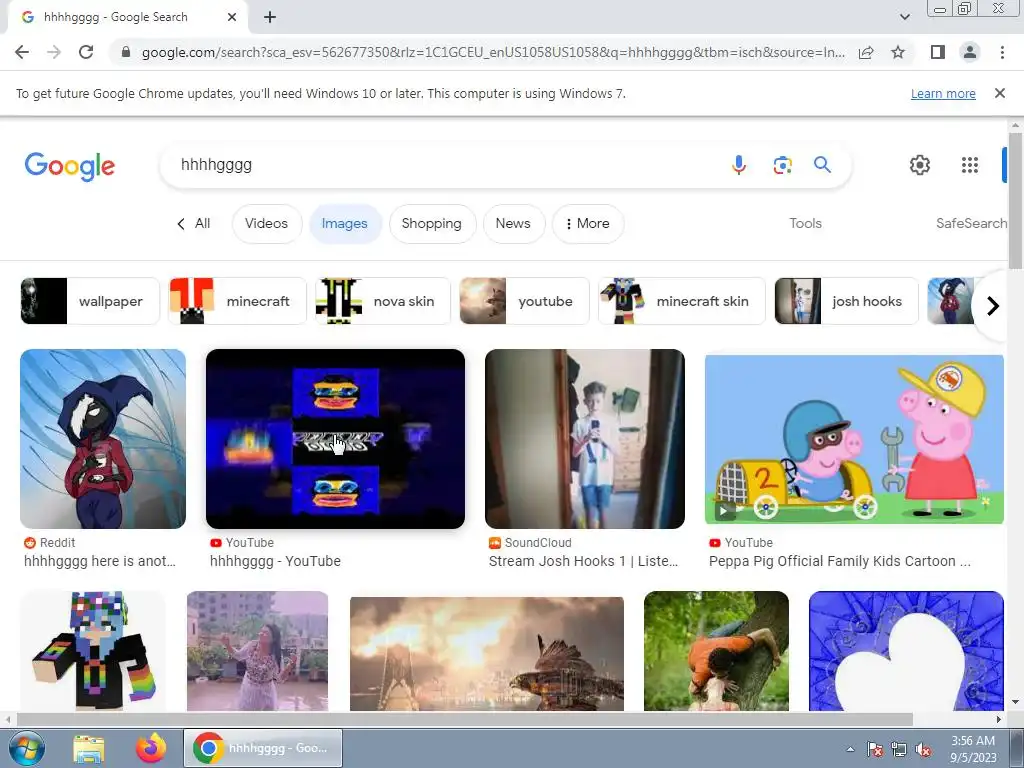
Task: Open 'Peppa Pig Official Family Kids Cartoon' link
Action: pyautogui.click(x=840, y=561)
